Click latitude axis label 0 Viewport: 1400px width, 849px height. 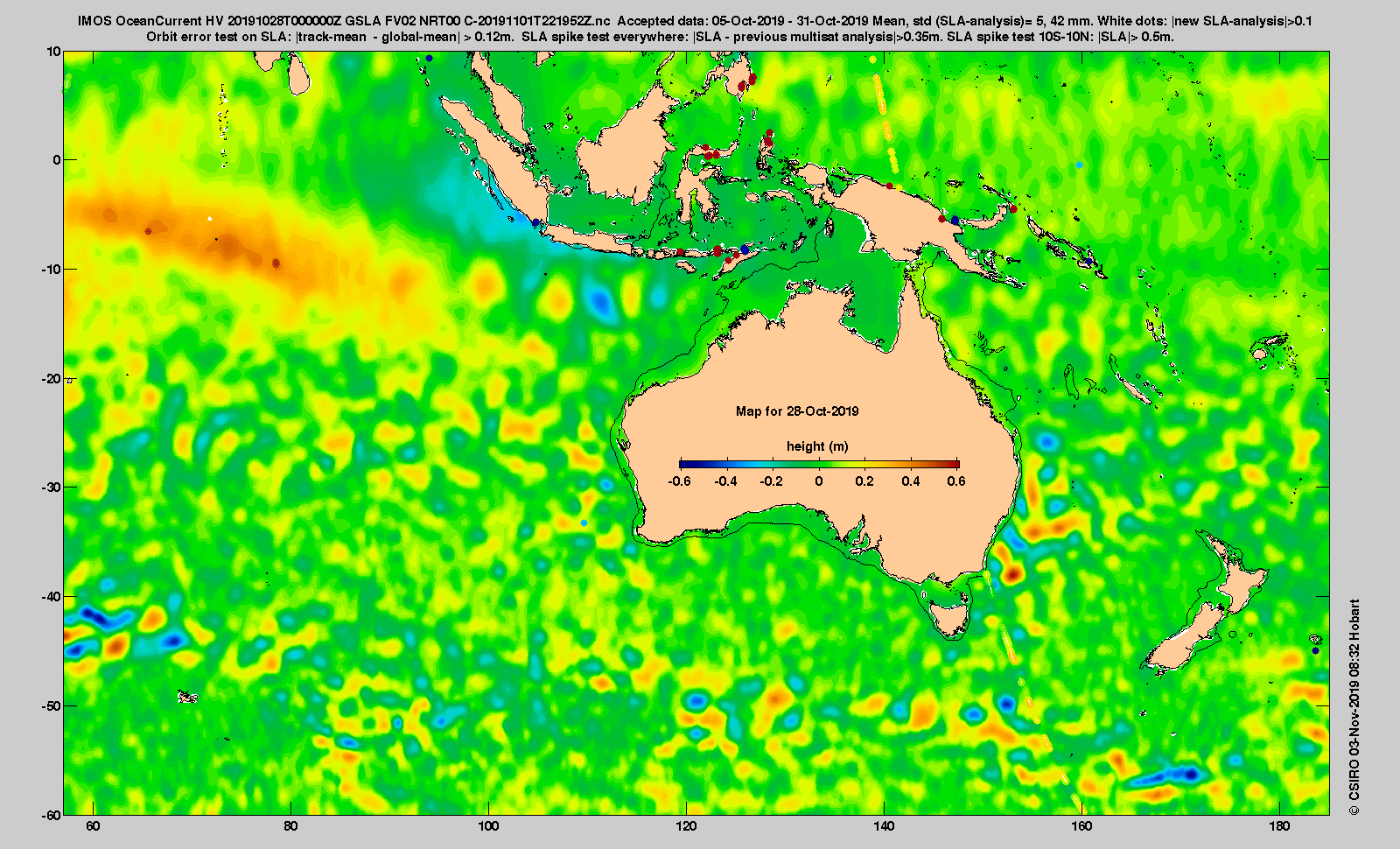pyautogui.click(x=58, y=160)
